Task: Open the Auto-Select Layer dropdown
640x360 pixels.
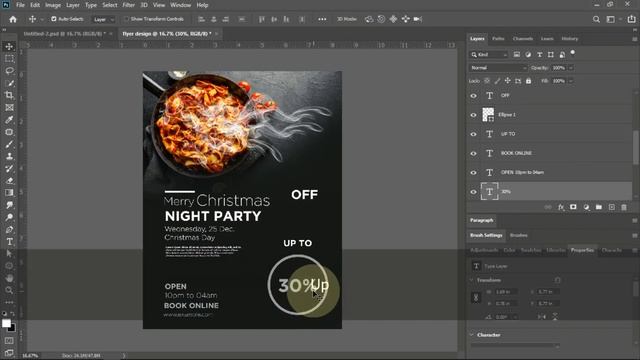Action: click(x=103, y=19)
